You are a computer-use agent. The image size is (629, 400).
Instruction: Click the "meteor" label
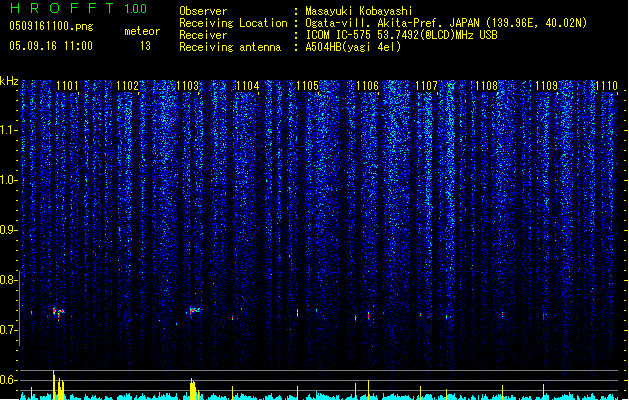[x=142, y=31]
